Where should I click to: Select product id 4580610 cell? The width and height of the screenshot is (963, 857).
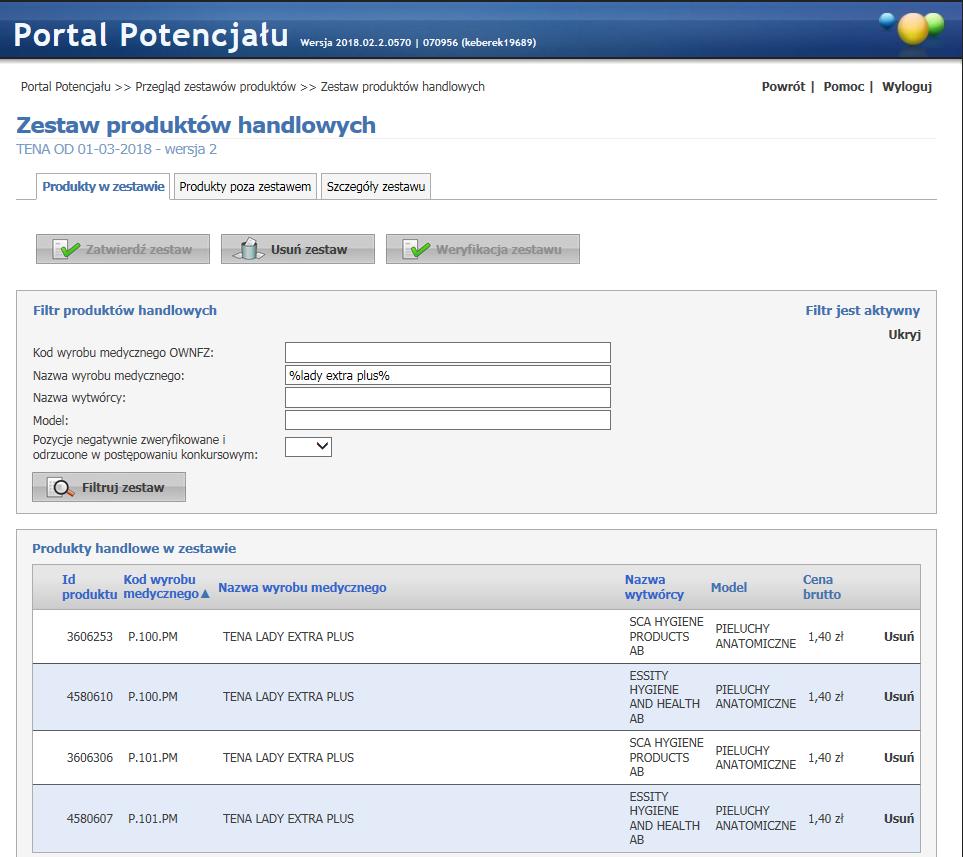tap(90, 697)
